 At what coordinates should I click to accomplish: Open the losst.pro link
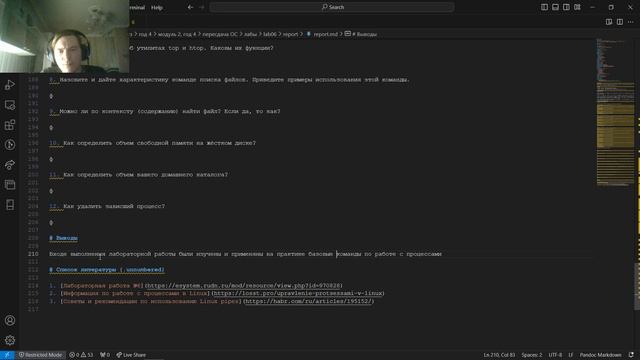pyautogui.click(x=298, y=293)
